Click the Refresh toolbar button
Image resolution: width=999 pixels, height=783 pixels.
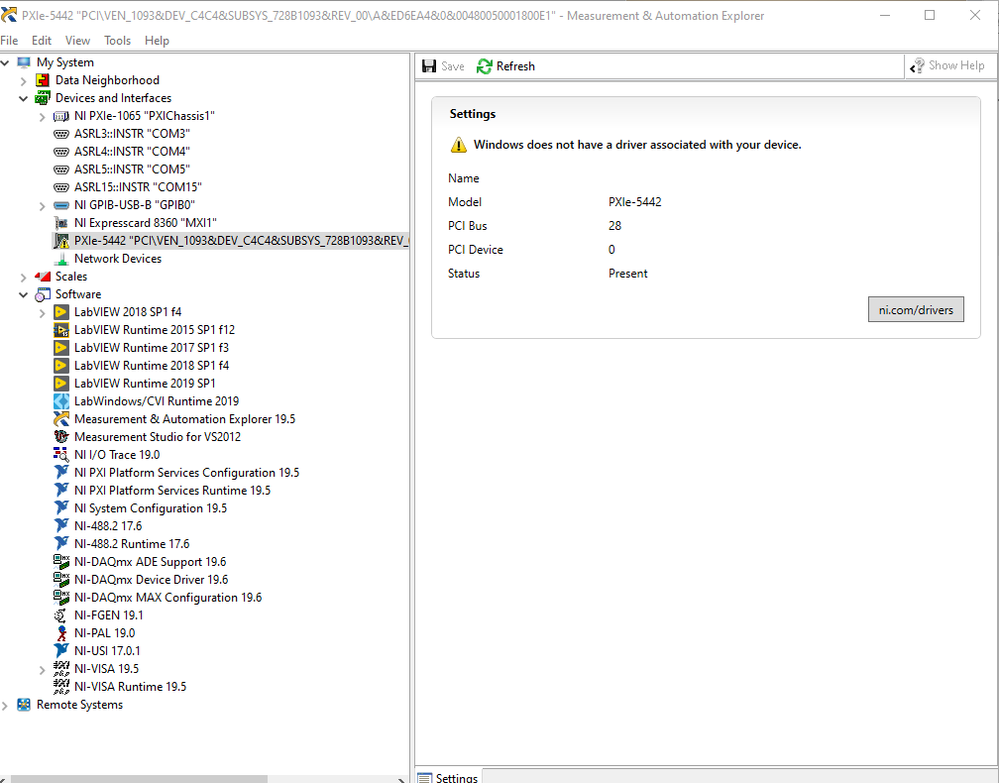tap(506, 66)
